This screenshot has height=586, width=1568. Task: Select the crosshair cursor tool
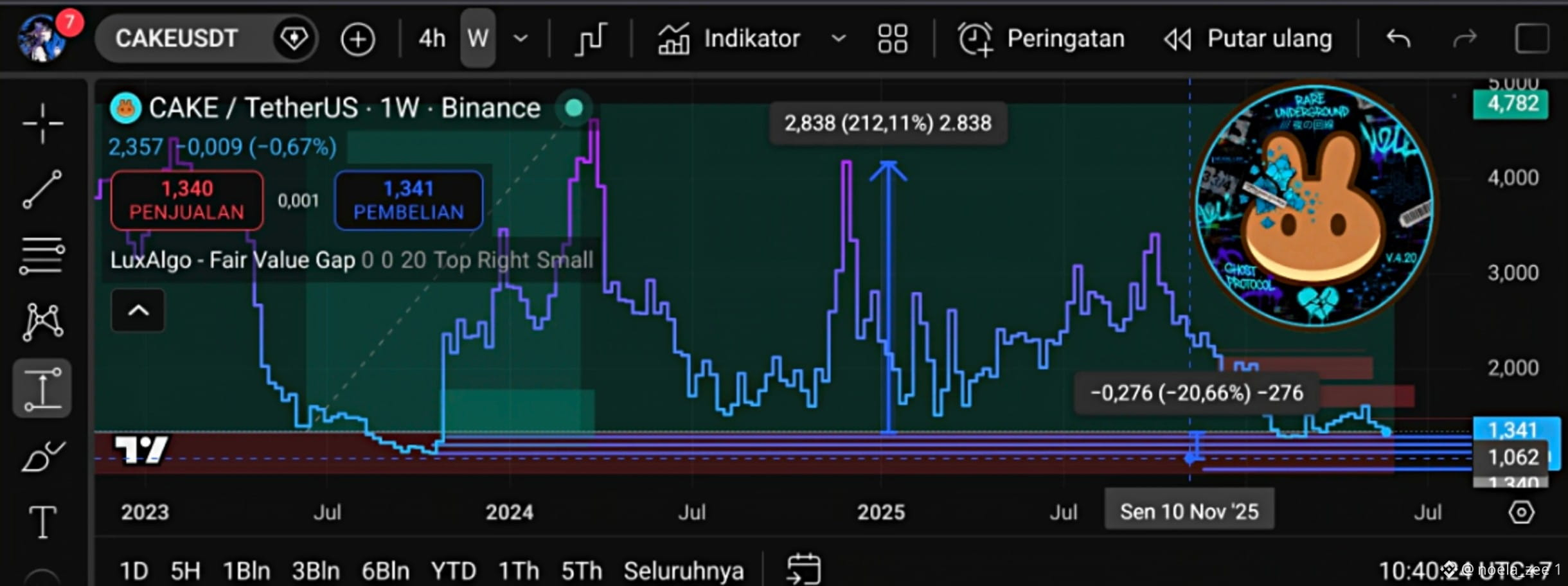click(x=42, y=123)
